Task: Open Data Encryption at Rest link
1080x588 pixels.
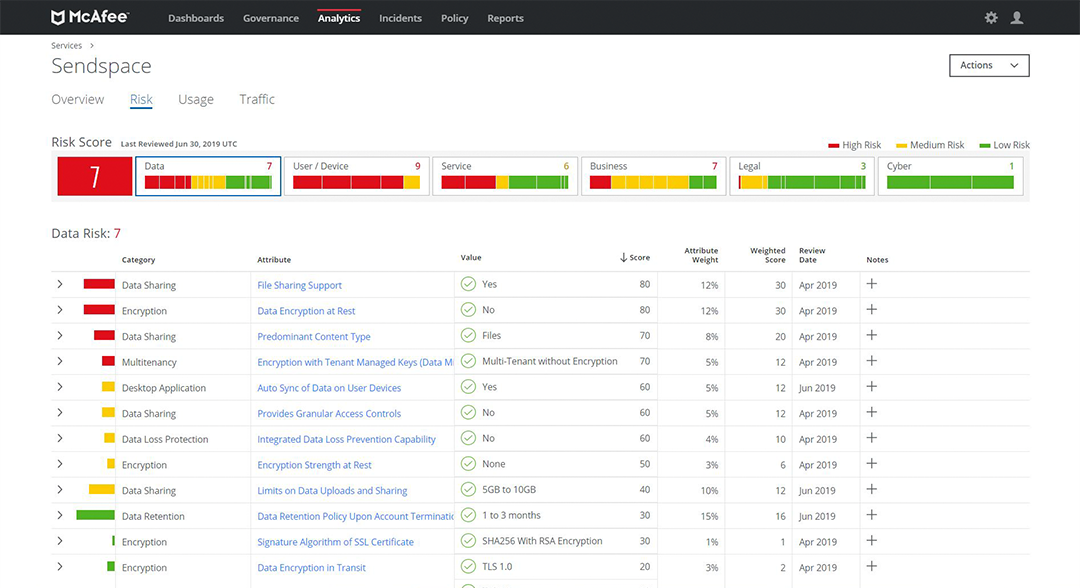Action: pyautogui.click(x=306, y=311)
